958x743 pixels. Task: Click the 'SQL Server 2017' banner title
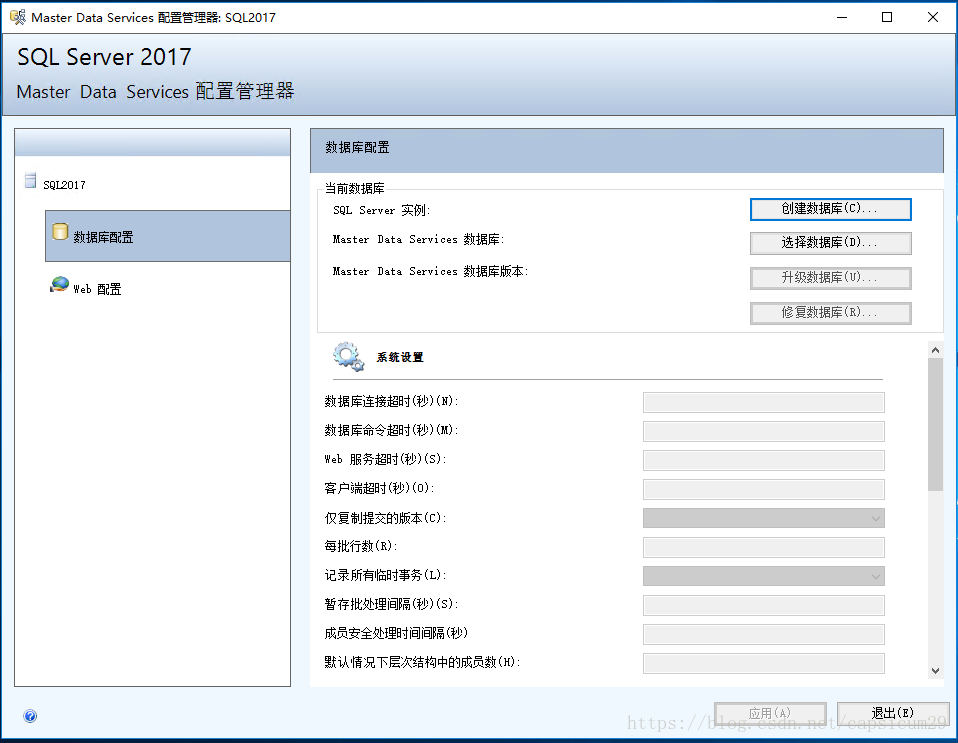(x=104, y=57)
